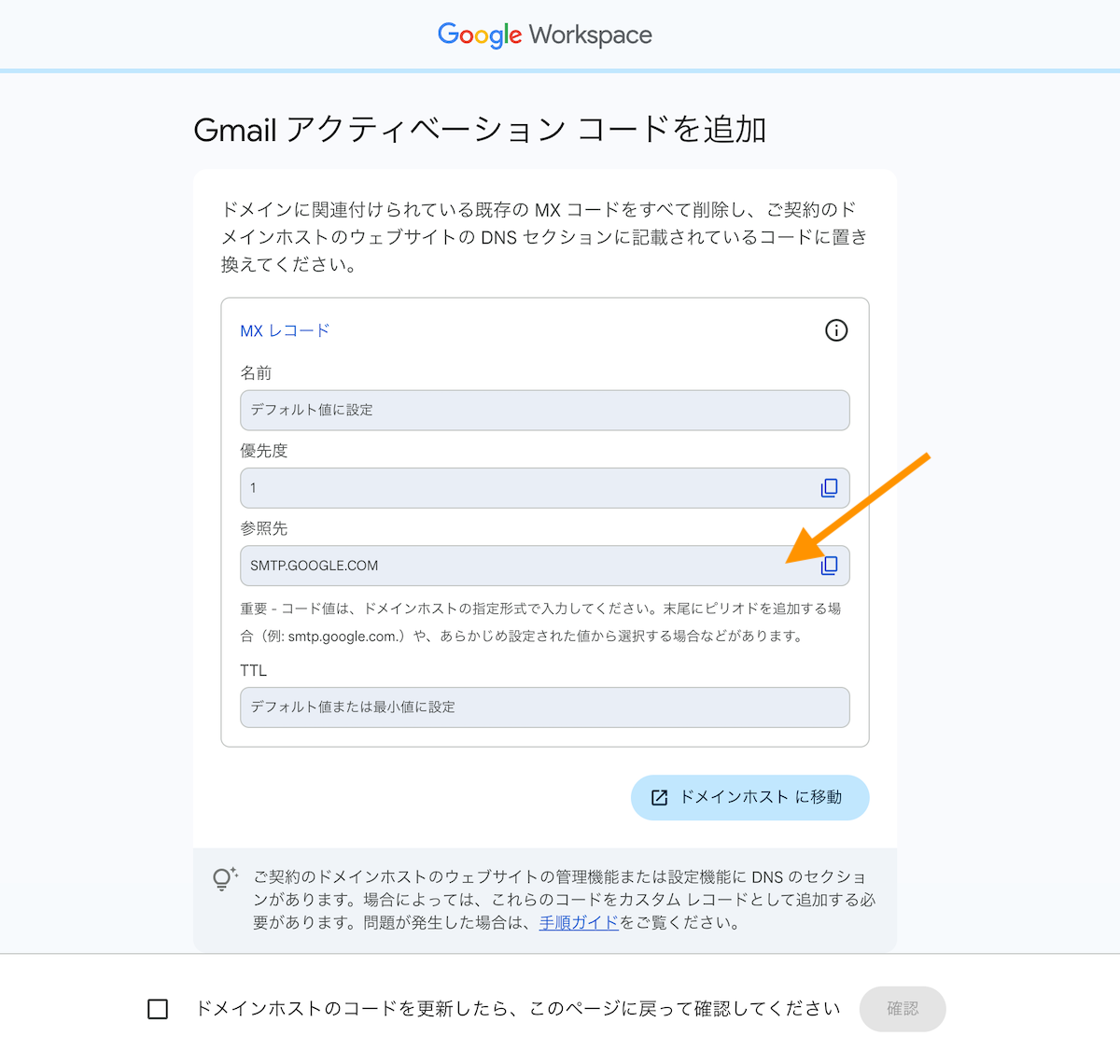
Task: Copy the SMTP.GOOGLE.COM value
Action: pyautogui.click(x=829, y=566)
